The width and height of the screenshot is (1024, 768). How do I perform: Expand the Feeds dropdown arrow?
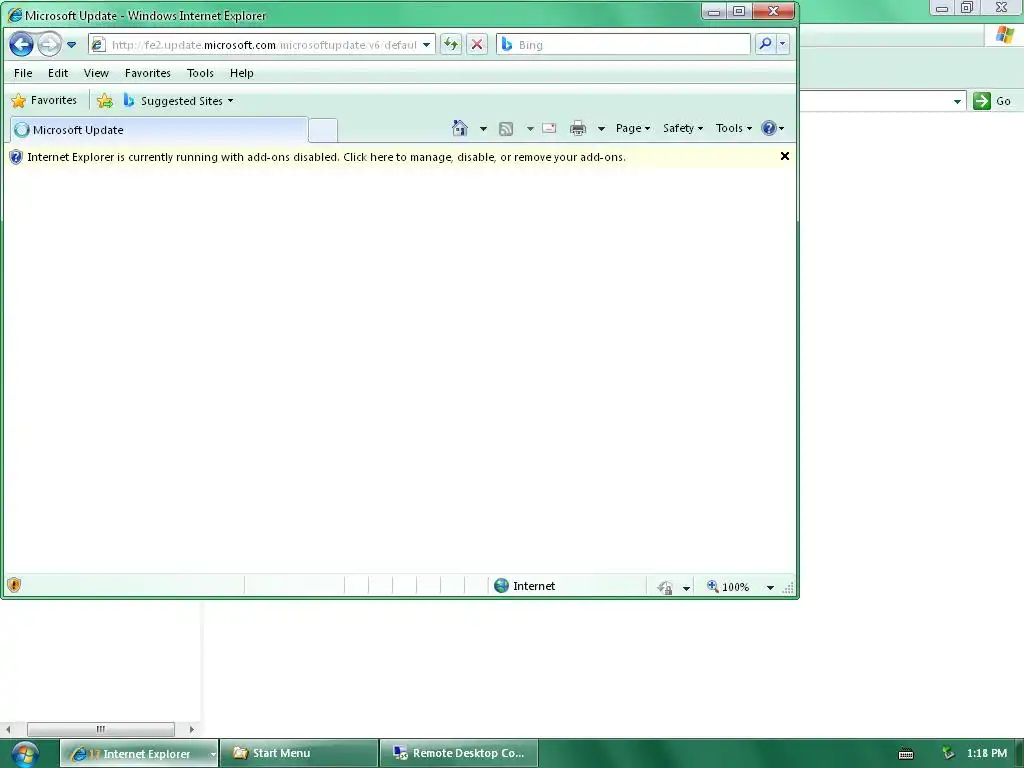tap(530, 129)
